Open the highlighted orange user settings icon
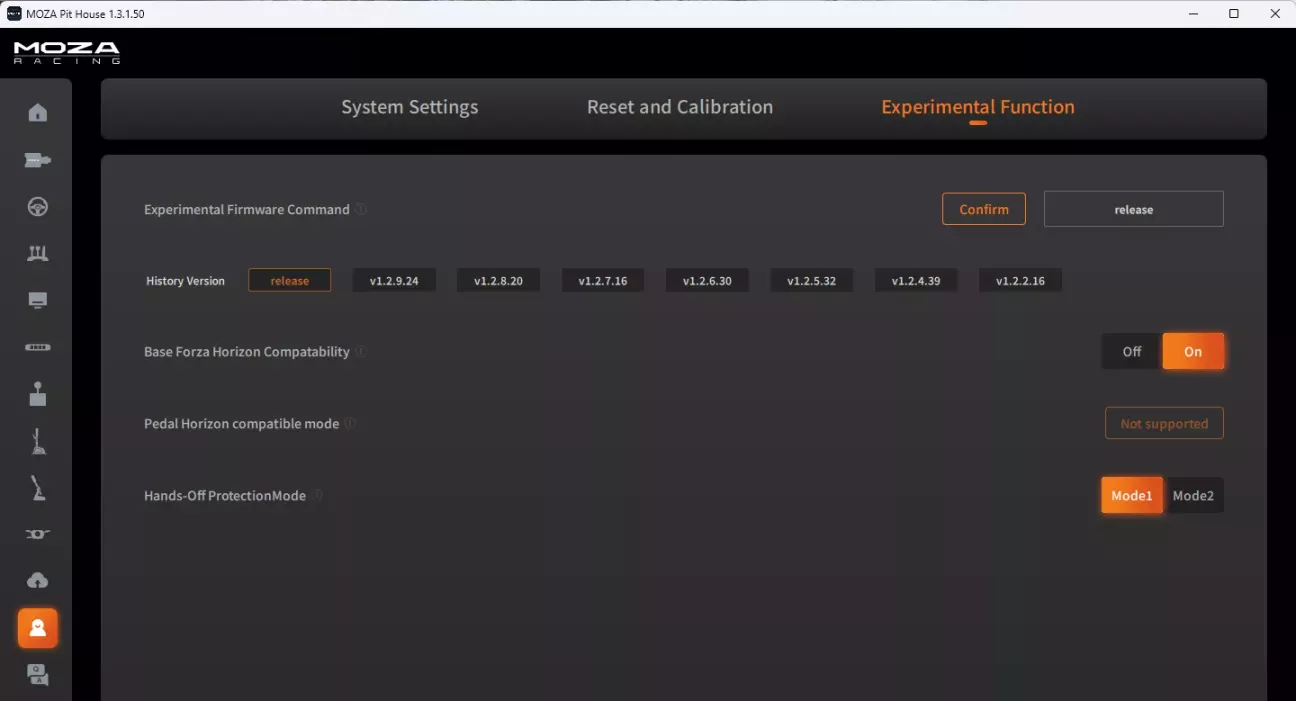Image resolution: width=1296 pixels, height=701 pixels. click(x=38, y=628)
